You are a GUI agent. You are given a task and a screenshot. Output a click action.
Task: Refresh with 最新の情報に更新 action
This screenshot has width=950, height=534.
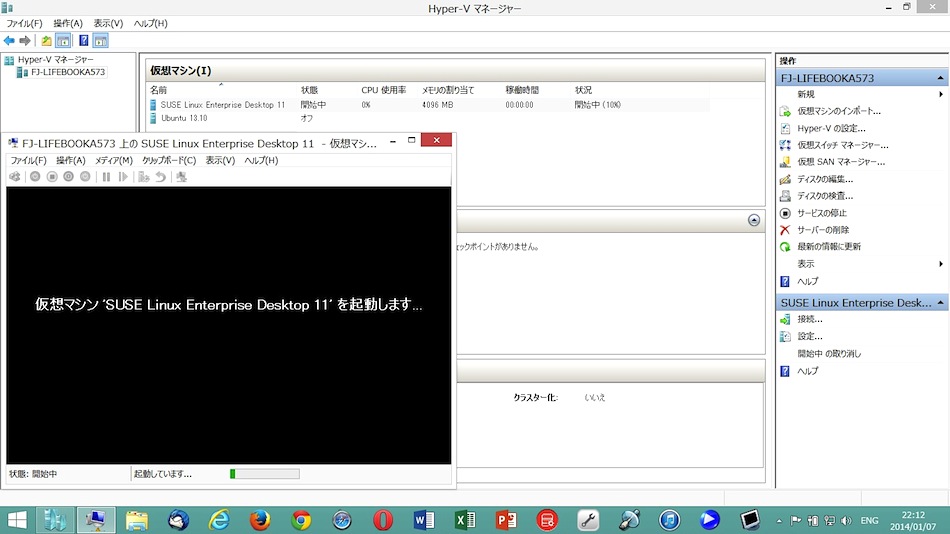point(828,247)
